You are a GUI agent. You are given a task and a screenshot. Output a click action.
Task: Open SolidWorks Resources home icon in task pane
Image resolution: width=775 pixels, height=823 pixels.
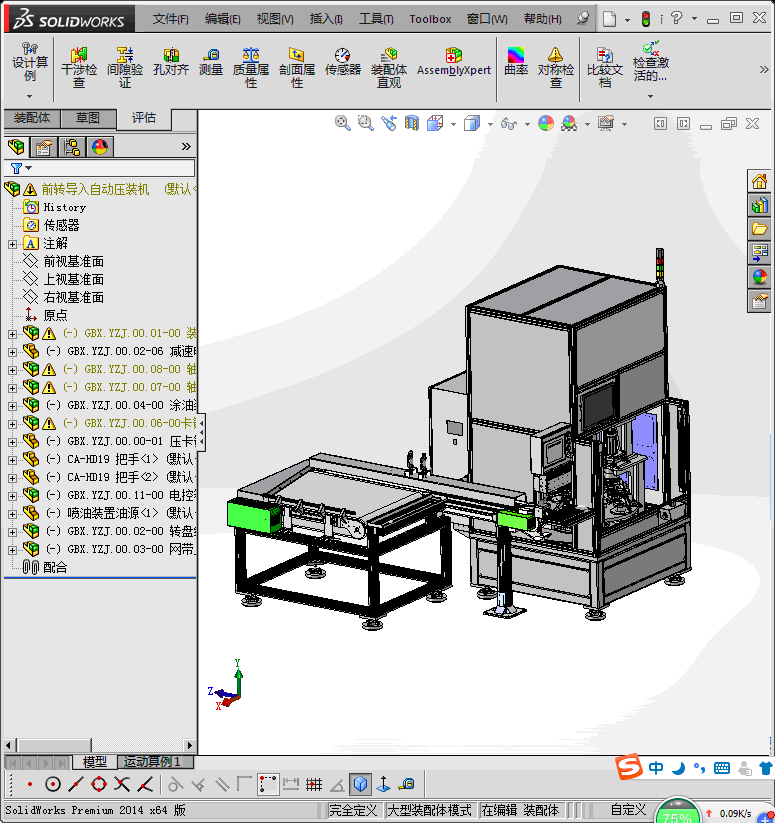tap(759, 182)
